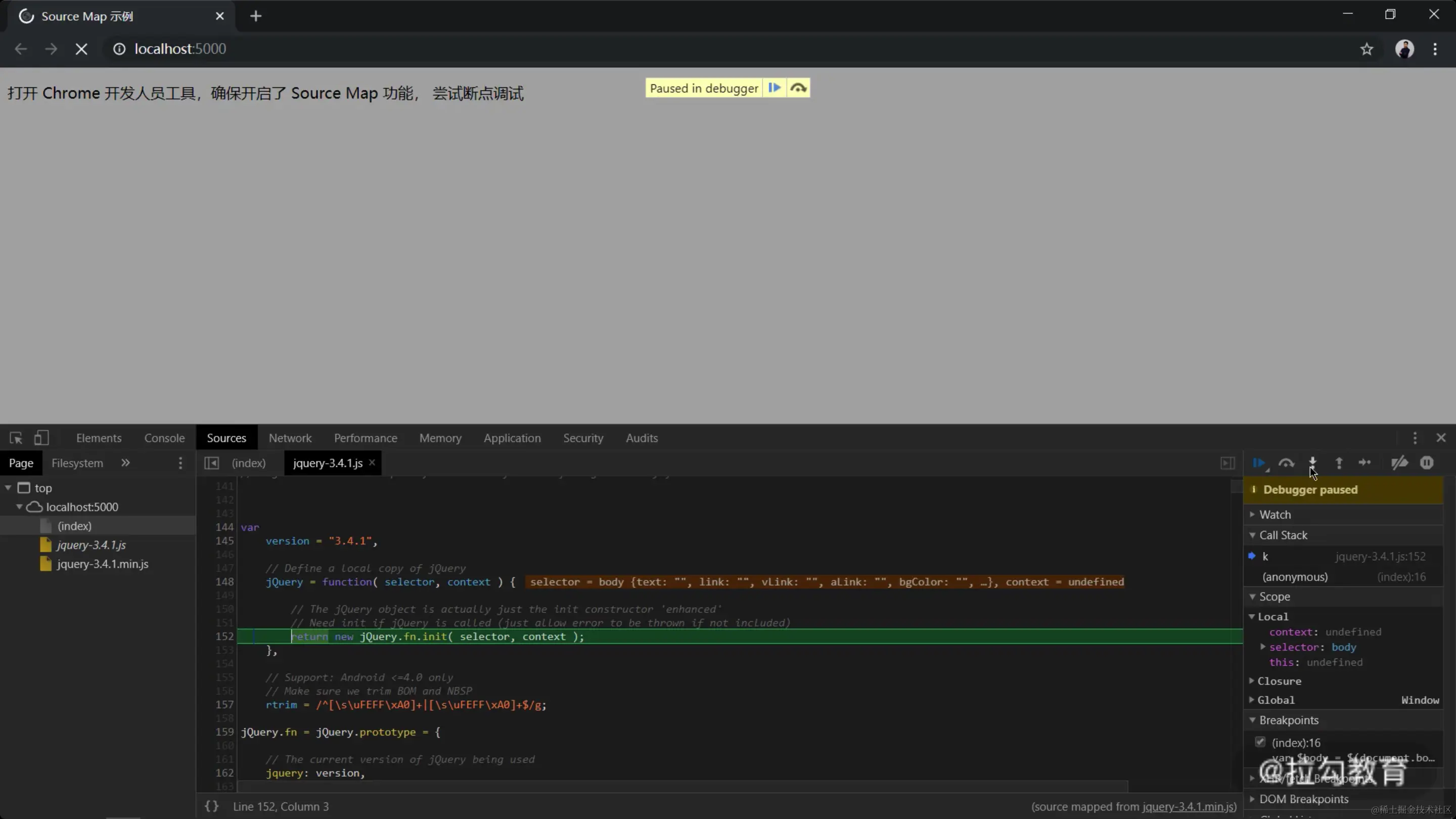
Task: Select the k call stack frame
Action: [1343, 556]
